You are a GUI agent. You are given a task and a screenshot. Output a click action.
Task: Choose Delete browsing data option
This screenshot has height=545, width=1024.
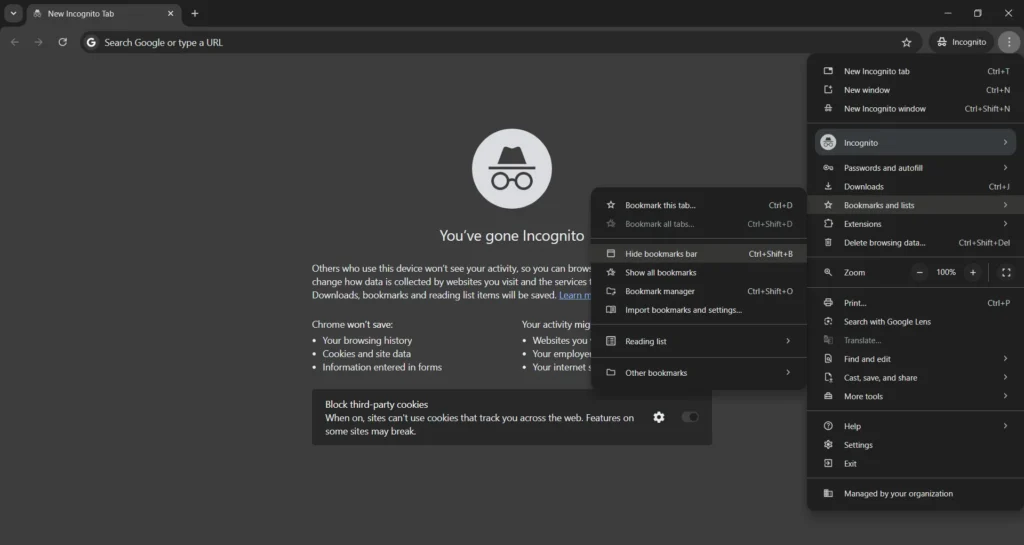(x=916, y=243)
